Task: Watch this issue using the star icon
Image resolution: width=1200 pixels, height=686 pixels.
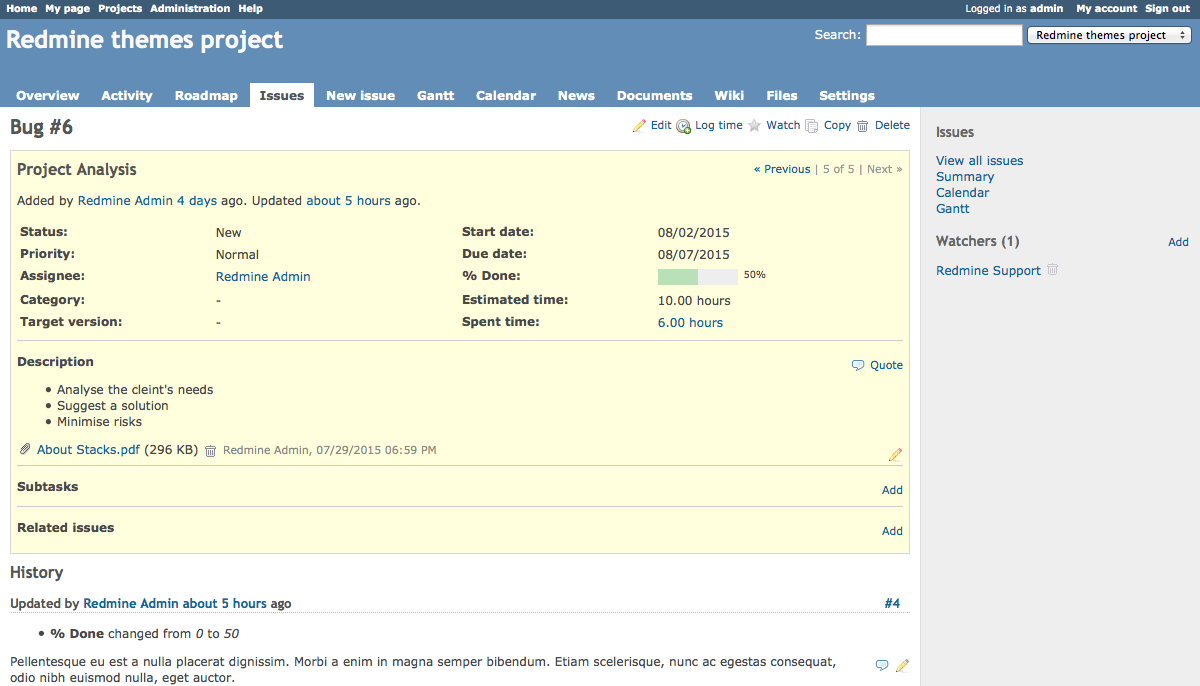Action: point(755,126)
